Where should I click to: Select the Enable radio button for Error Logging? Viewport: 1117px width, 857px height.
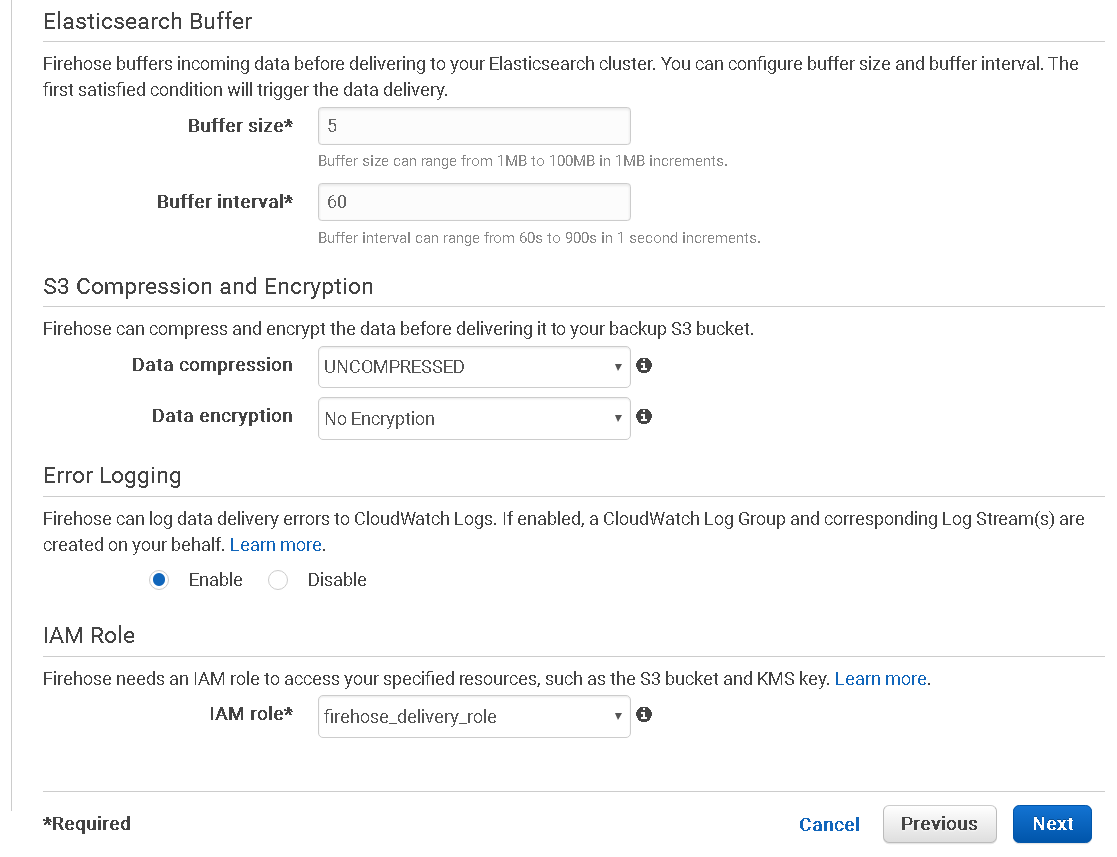click(159, 580)
